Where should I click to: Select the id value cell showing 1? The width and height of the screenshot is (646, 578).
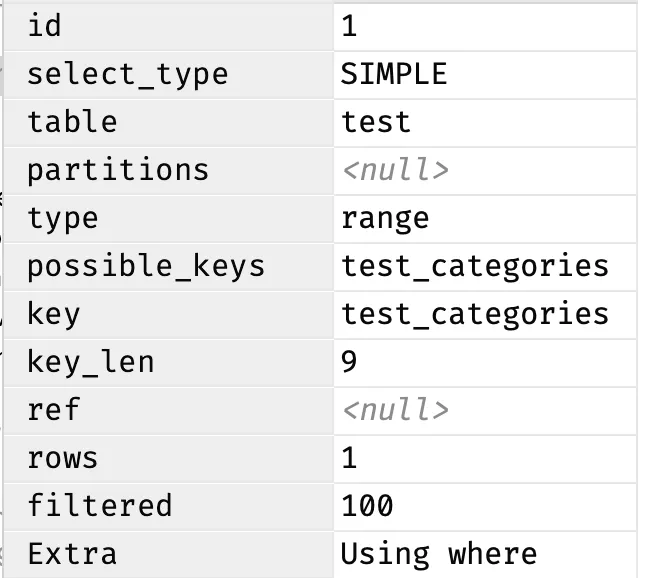tap(485, 27)
